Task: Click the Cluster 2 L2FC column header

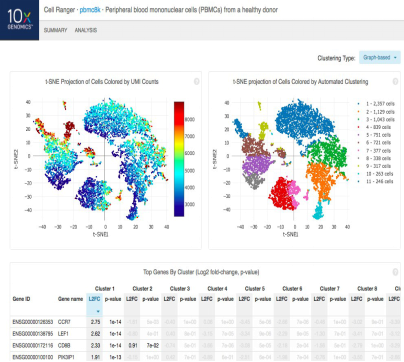Action: pyautogui.click(x=132, y=299)
